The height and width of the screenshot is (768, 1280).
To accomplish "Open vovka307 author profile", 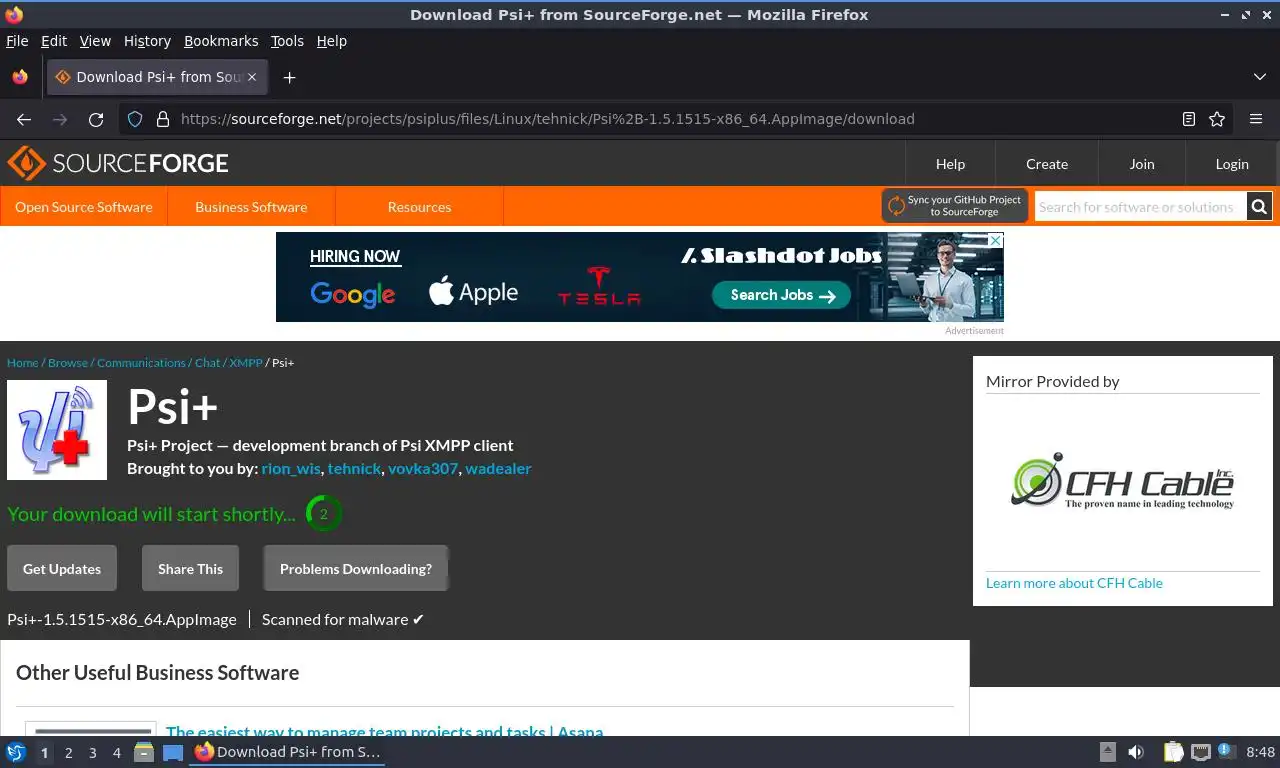I will (x=423, y=468).
